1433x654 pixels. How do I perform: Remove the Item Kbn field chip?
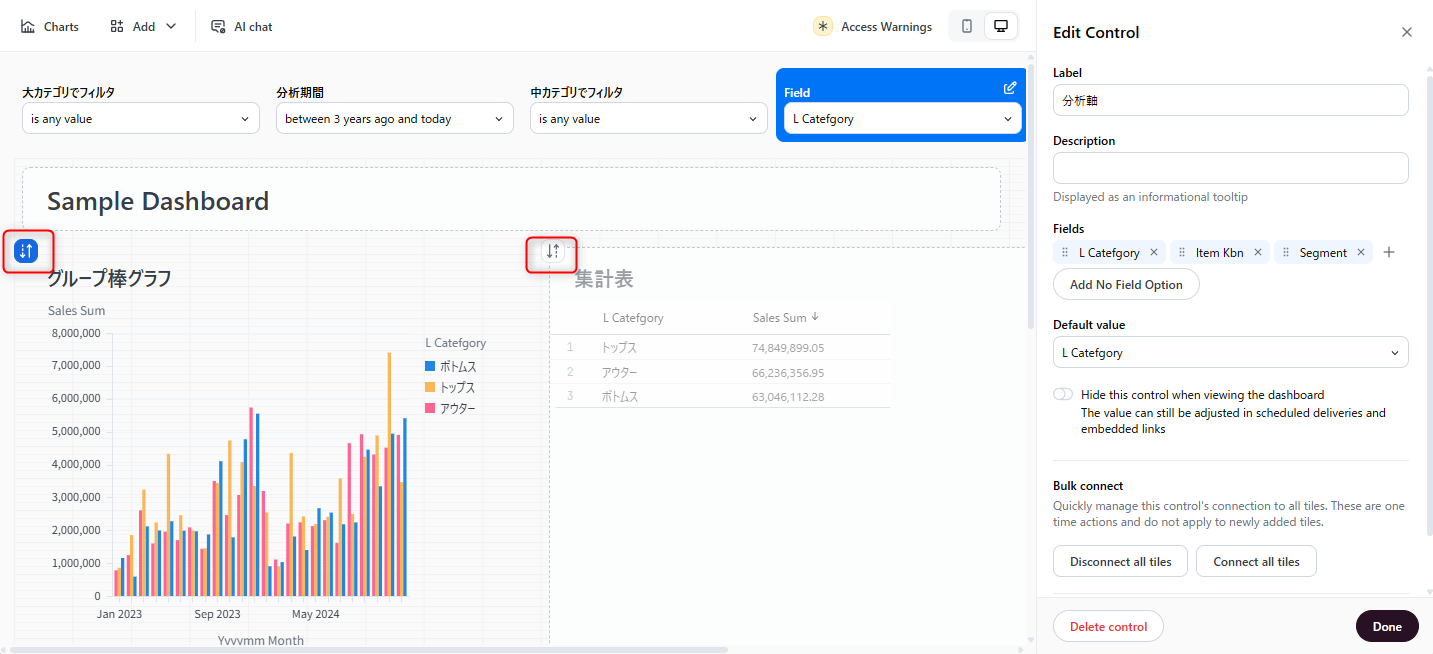pyautogui.click(x=1258, y=253)
